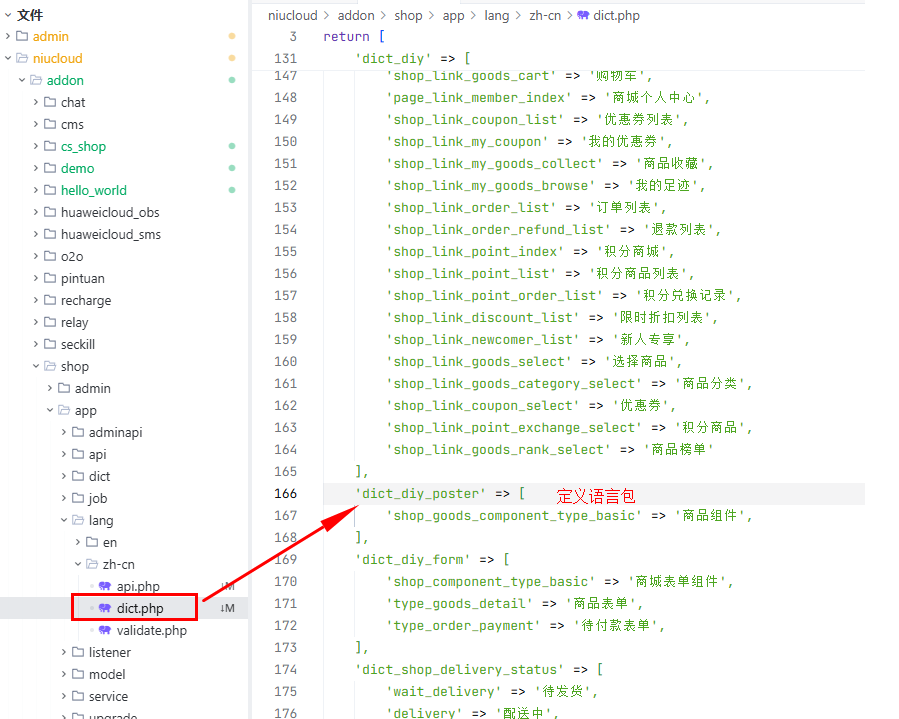Expand the admin root folder chevron
899x719 pixels.
pos(8,37)
